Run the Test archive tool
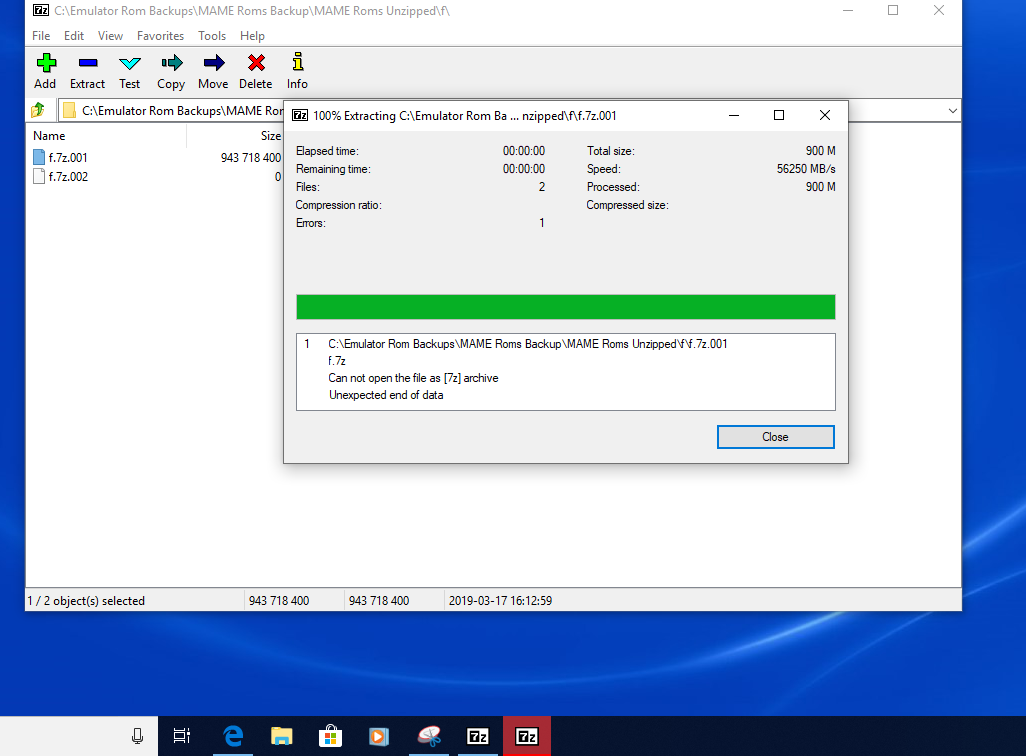The width and height of the screenshot is (1026, 756). coord(130,71)
